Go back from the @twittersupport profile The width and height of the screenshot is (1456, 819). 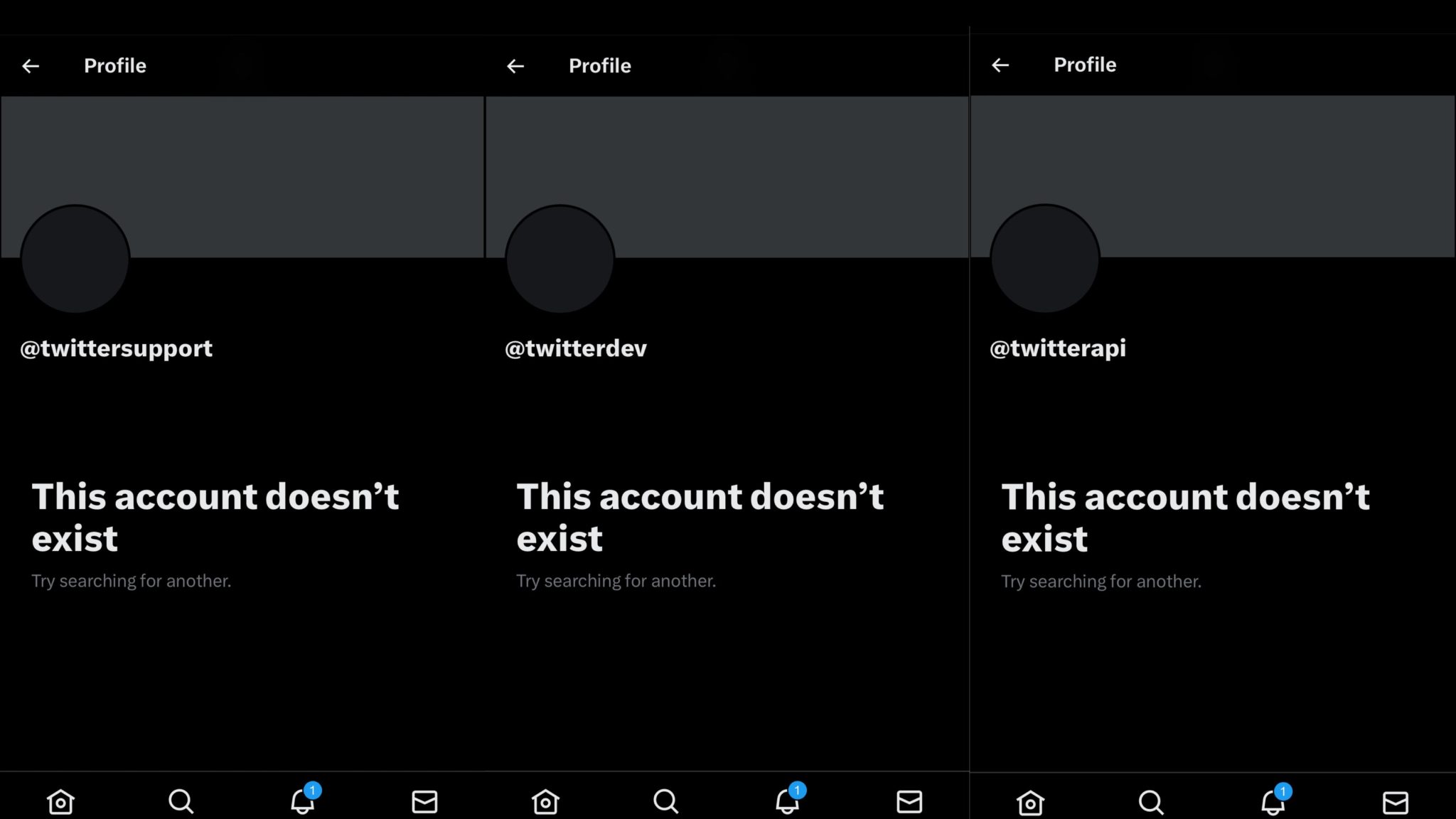31,66
